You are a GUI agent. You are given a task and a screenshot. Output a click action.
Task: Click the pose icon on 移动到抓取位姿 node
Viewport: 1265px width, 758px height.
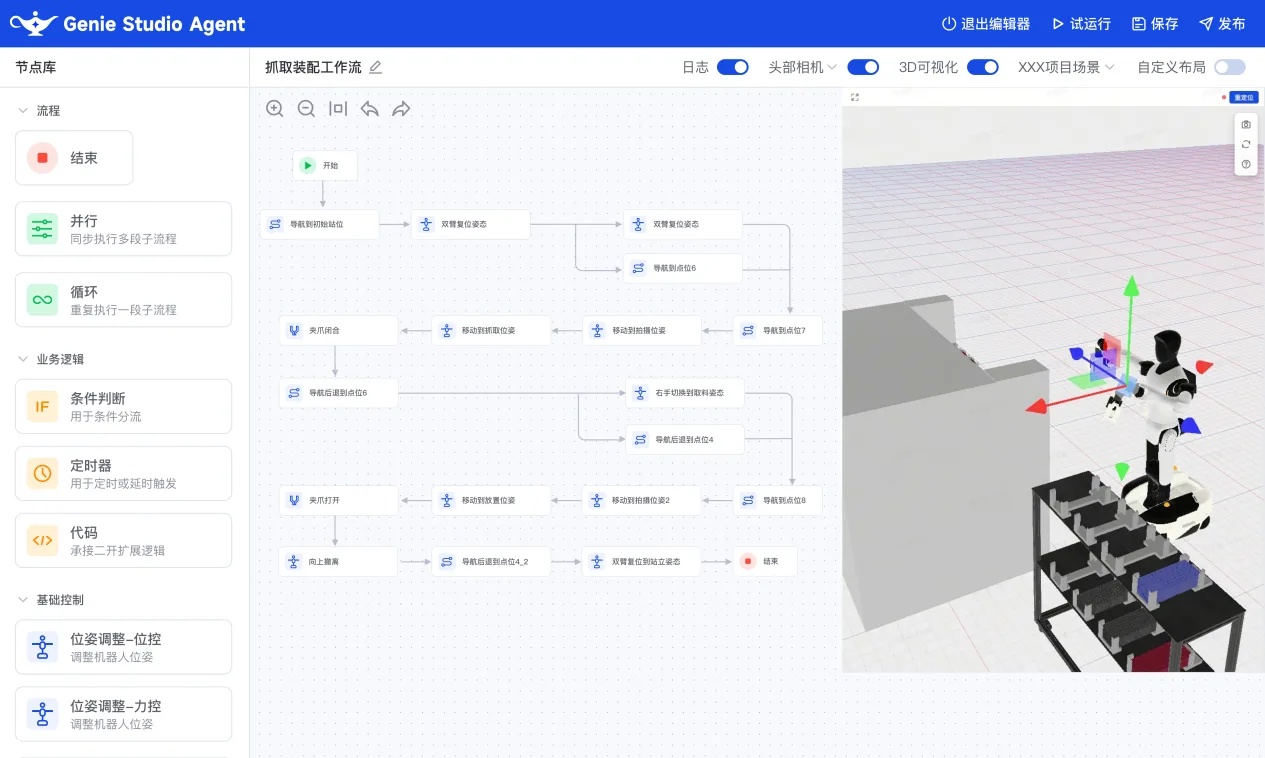click(x=447, y=330)
